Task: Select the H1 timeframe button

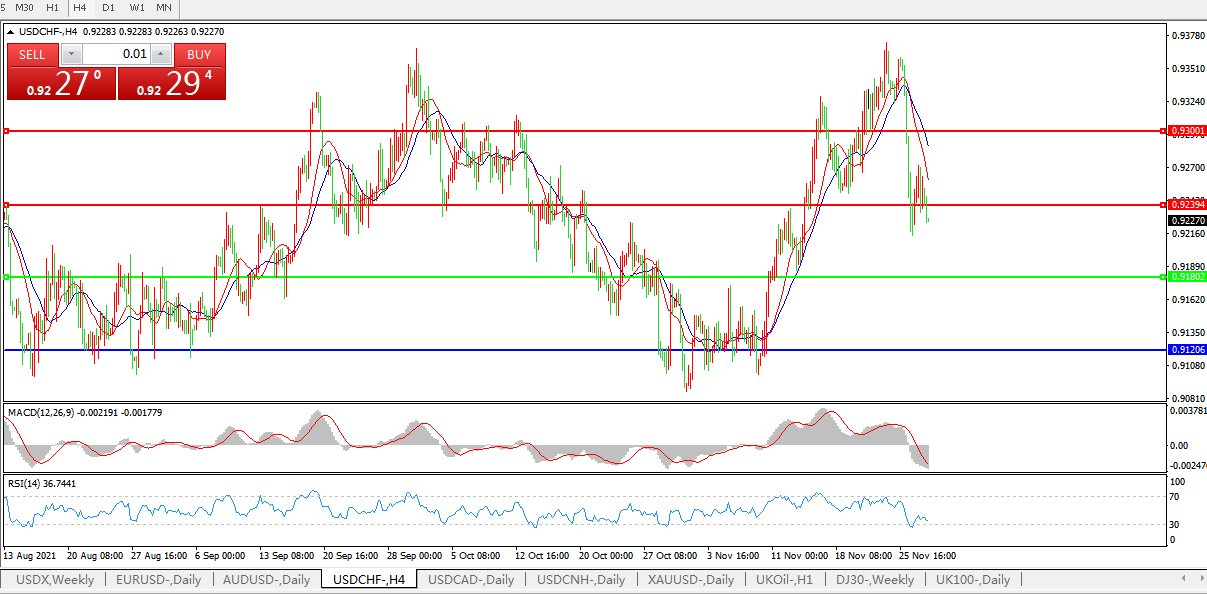Action: pyautogui.click(x=53, y=8)
